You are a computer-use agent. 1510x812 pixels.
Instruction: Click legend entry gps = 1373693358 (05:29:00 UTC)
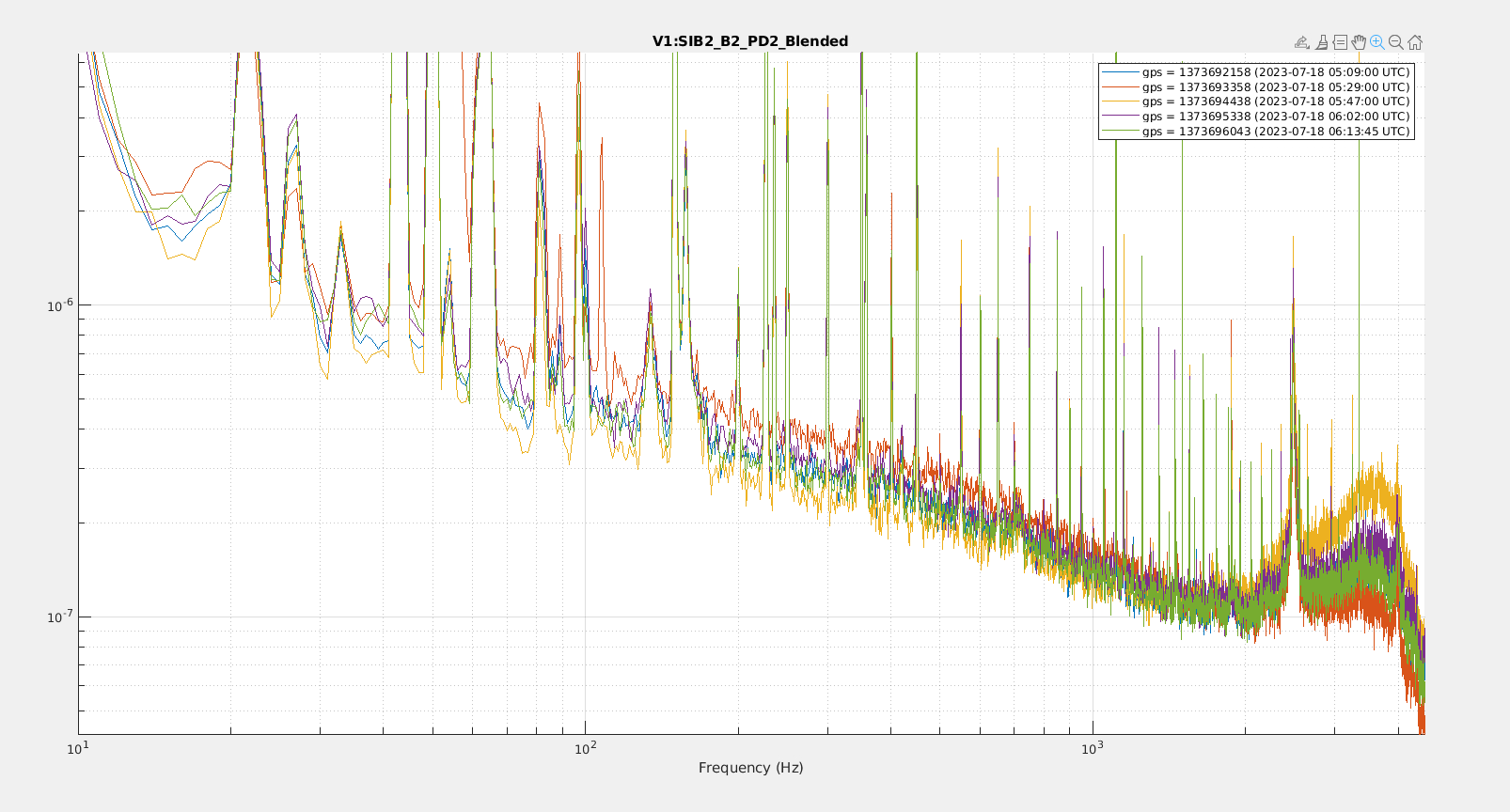pyautogui.click(x=1256, y=87)
